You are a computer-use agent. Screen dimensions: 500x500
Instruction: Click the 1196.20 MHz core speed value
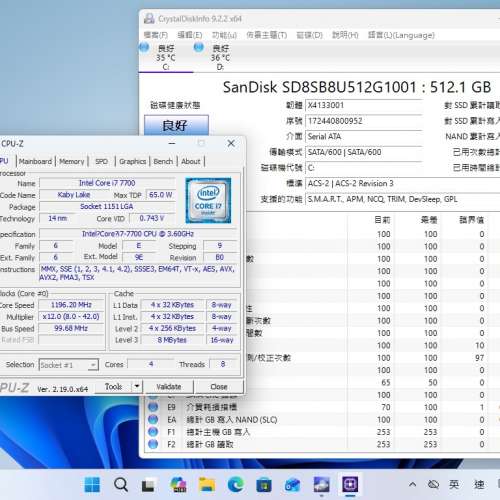point(71,305)
